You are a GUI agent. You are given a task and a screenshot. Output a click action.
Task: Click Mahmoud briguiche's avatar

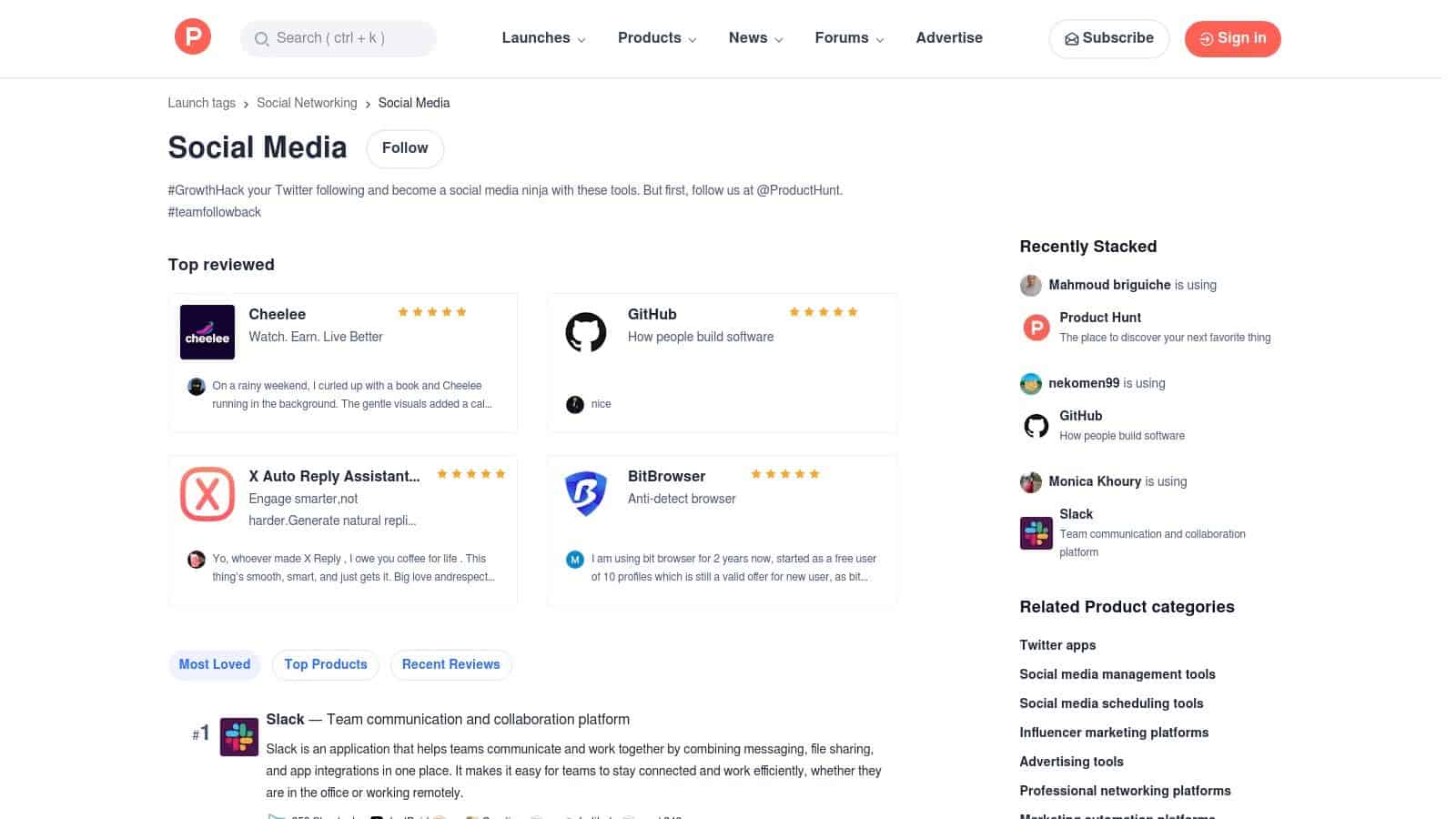point(1030,285)
